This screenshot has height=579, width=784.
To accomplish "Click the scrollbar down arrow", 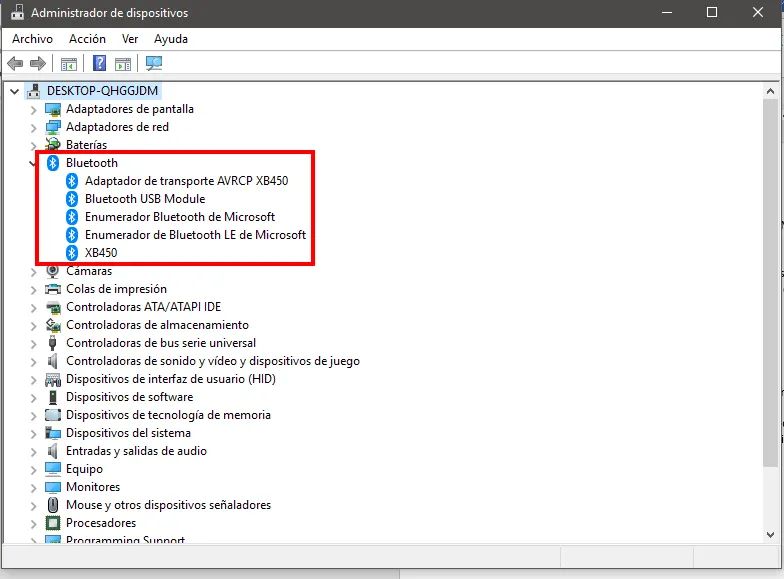I will click(770, 535).
